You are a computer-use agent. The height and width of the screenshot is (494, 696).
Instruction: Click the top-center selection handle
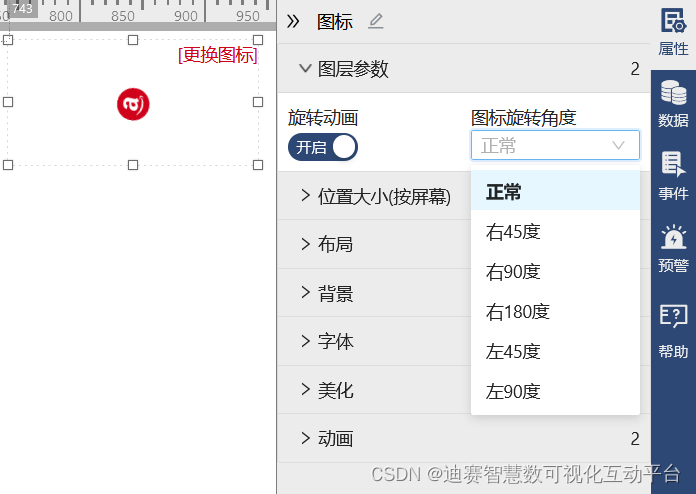pos(133,40)
